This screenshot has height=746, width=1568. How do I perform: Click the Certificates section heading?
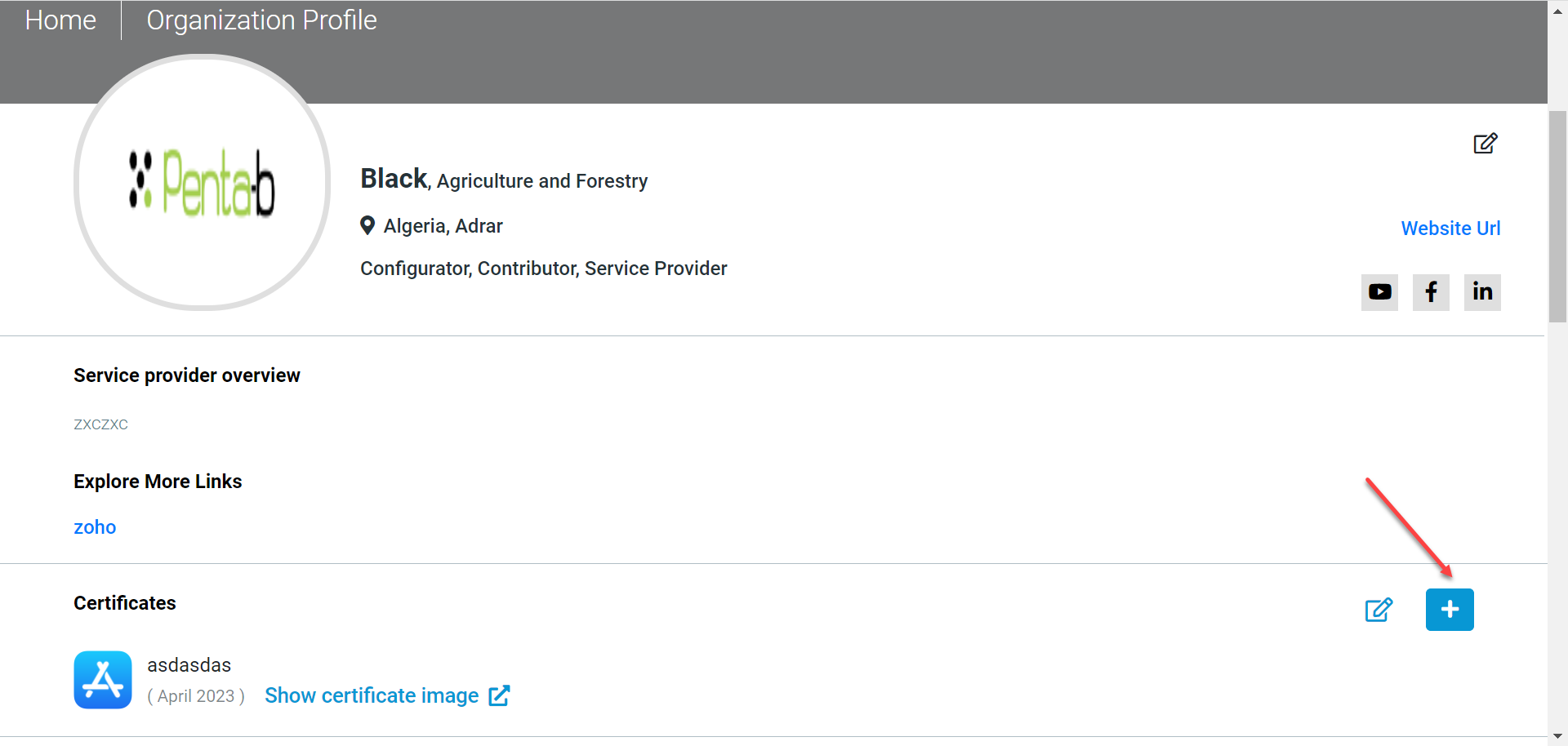pyautogui.click(x=125, y=603)
